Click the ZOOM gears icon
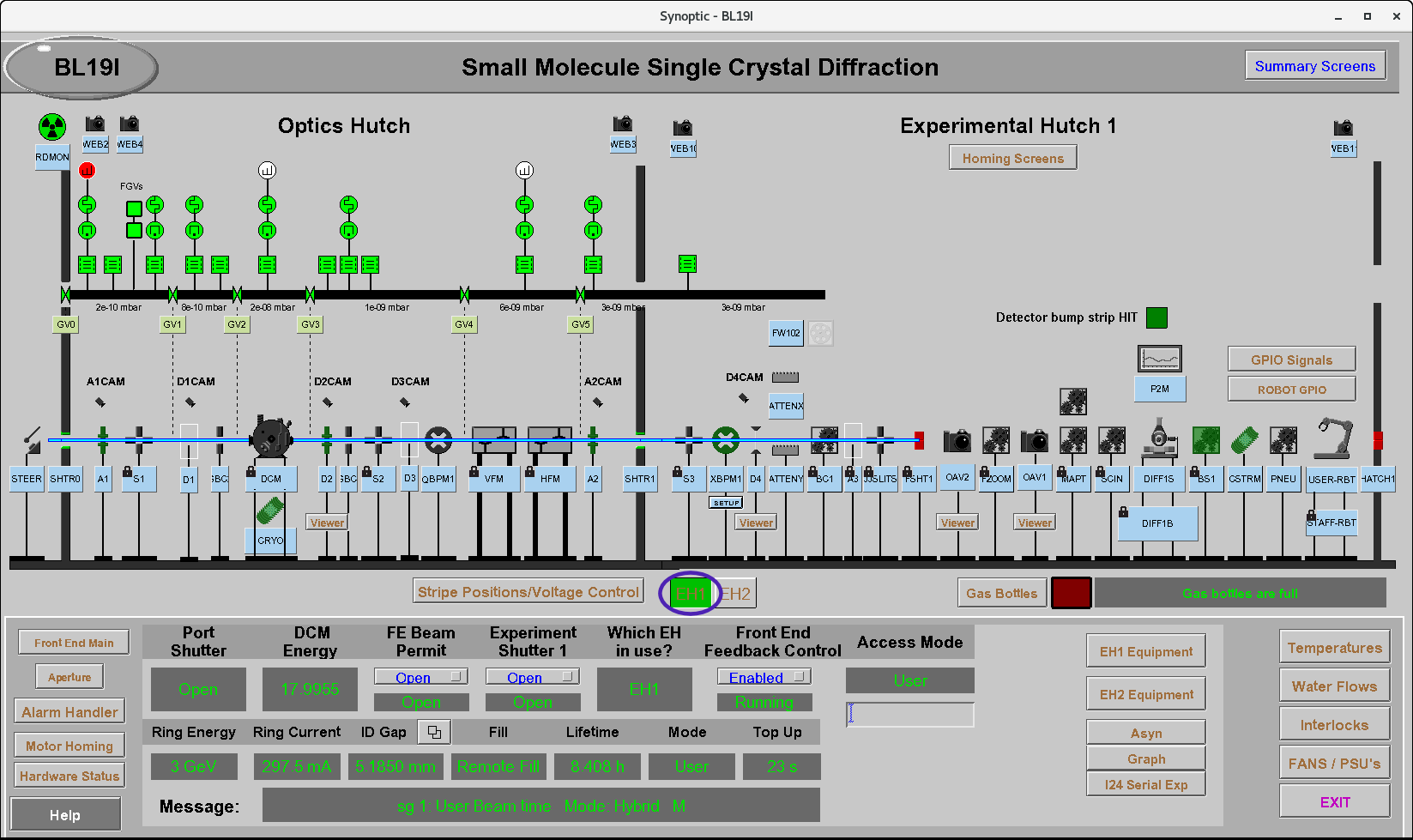 (x=996, y=441)
